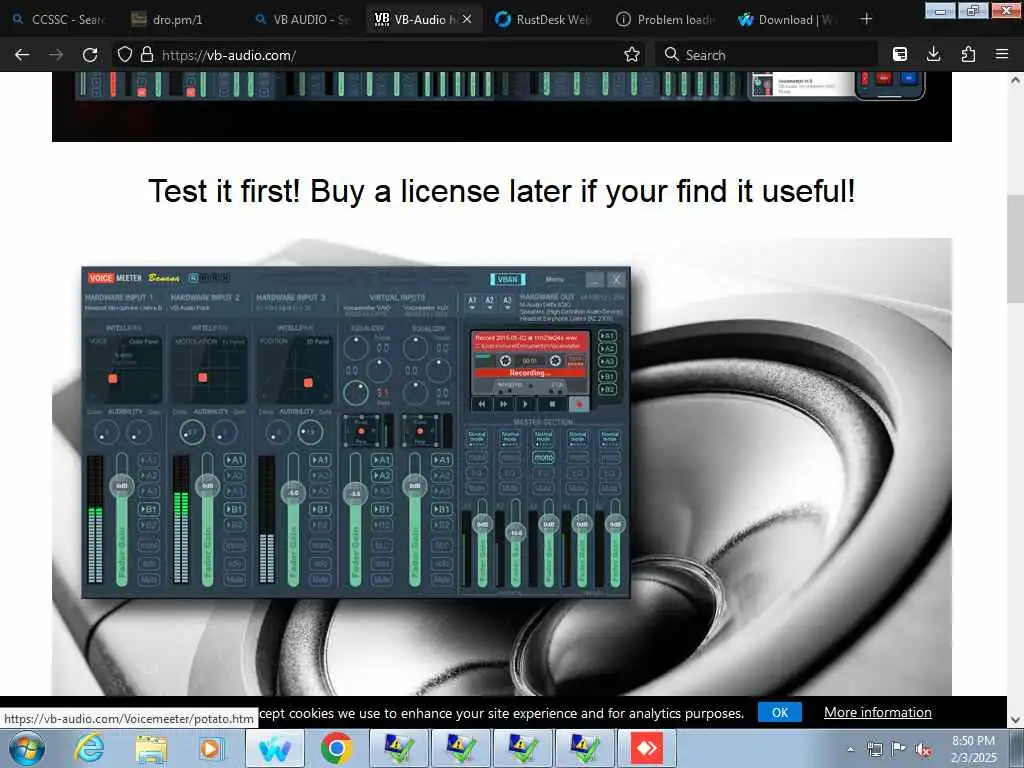The image size is (1024, 768).
Task: Open the tracking protection shield icon
Action: coord(125,55)
